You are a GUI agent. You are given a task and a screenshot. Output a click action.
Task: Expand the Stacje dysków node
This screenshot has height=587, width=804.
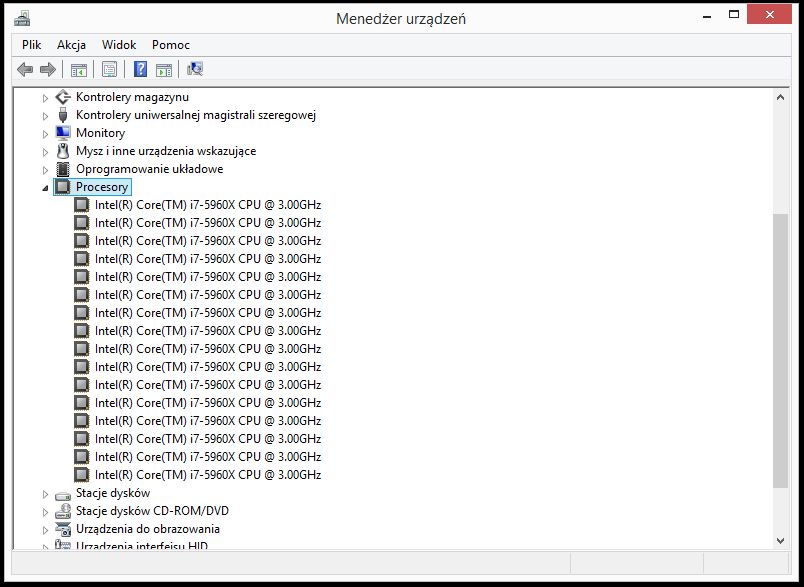pyautogui.click(x=45, y=494)
